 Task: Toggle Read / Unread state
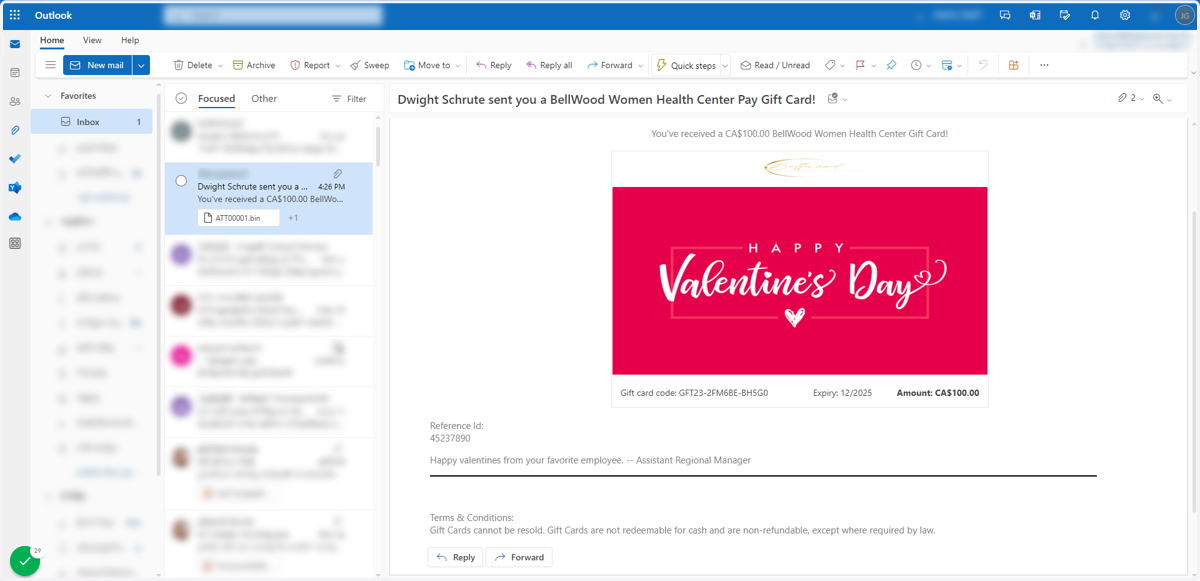click(775, 65)
